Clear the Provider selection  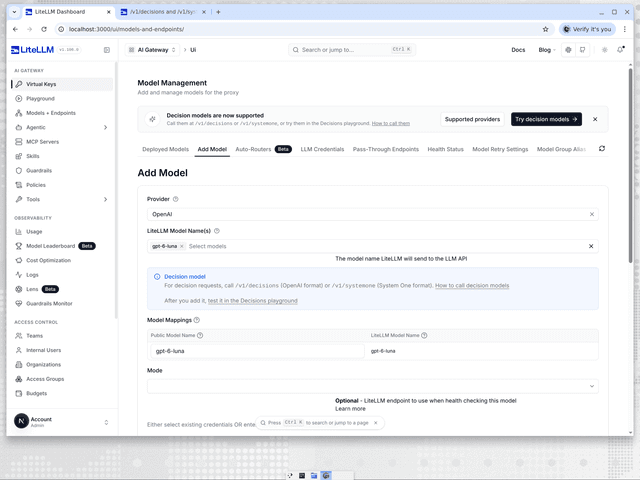pyautogui.click(x=592, y=214)
